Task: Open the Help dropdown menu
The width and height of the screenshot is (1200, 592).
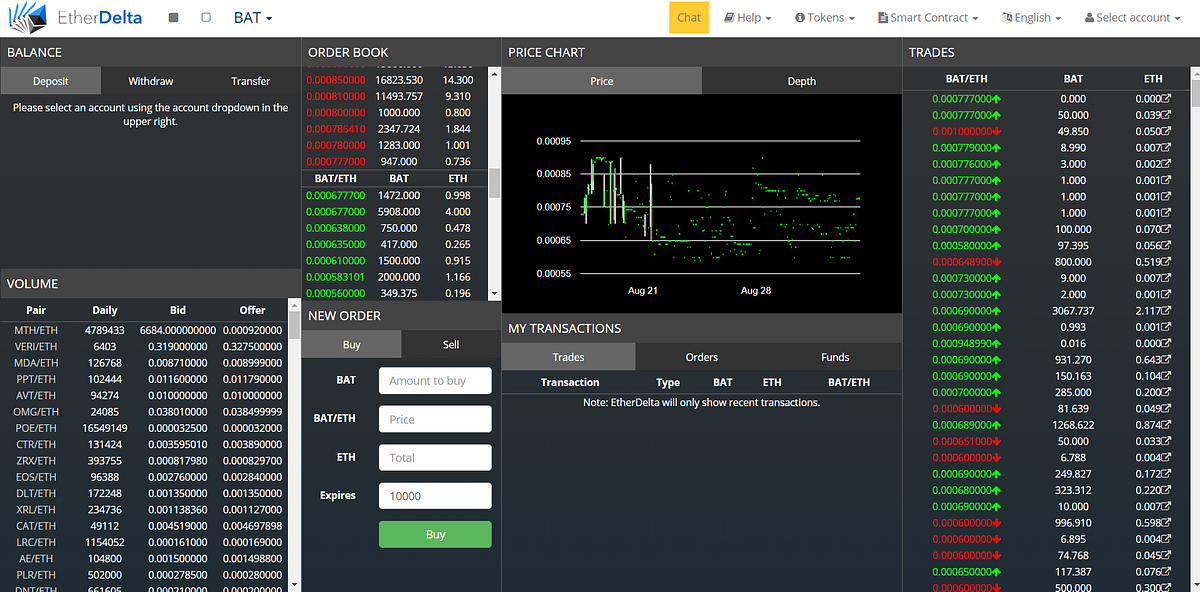Action: point(748,17)
